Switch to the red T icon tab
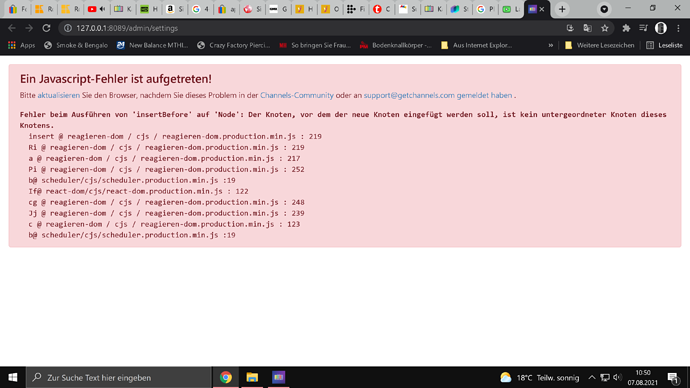The image size is (690, 388). [382, 9]
